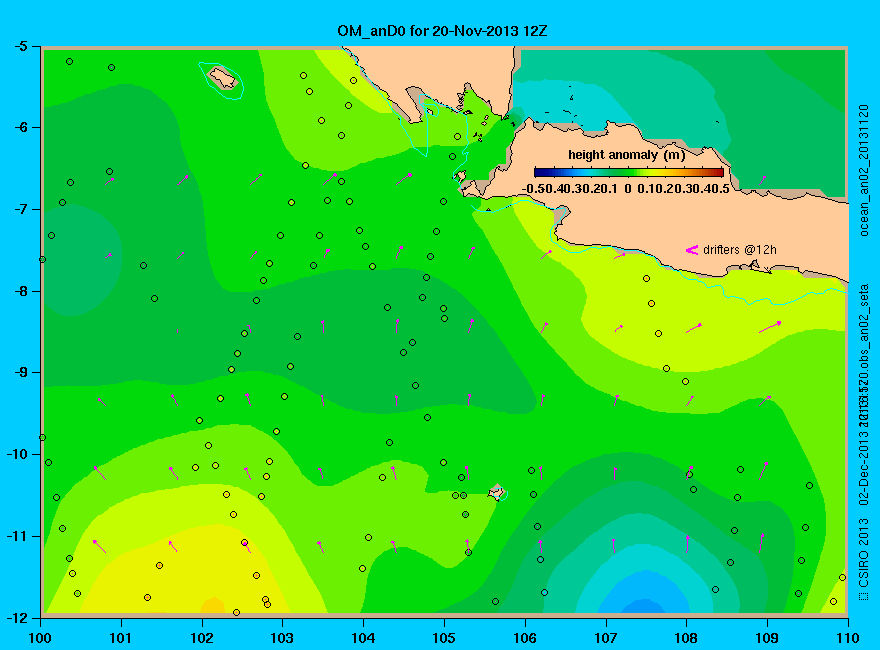Click longitude label 105 on the x-axis
The width and height of the screenshot is (880, 650).
(x=444, y=638)
